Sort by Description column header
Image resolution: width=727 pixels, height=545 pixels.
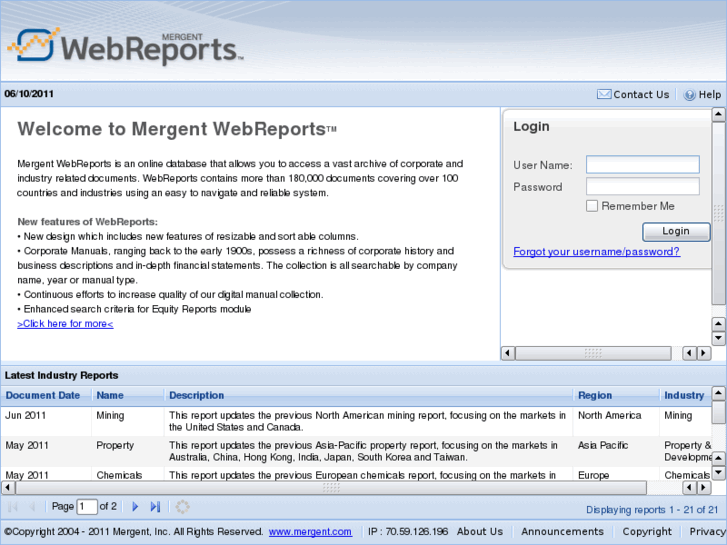[369, 395]
